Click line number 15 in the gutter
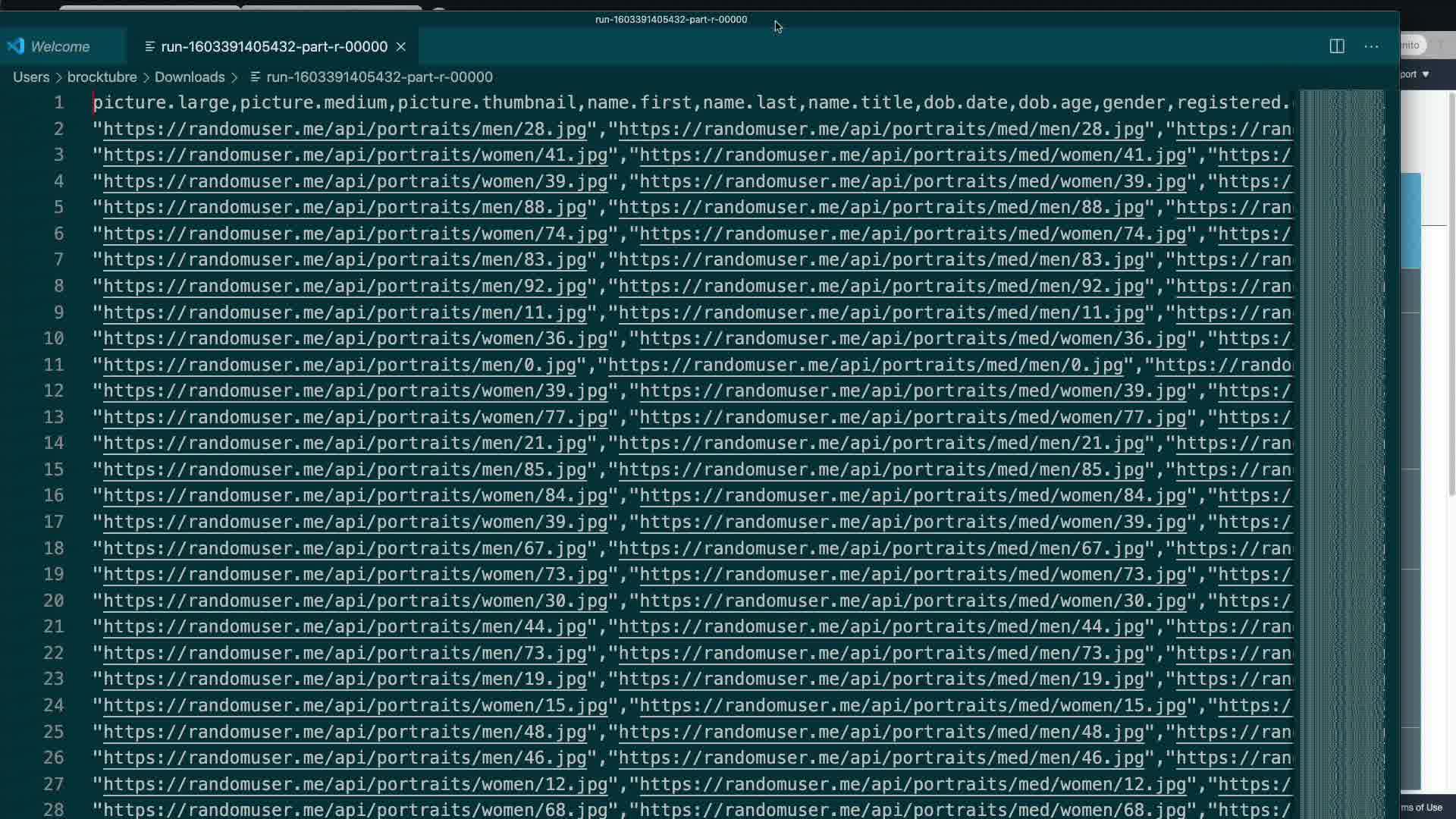Image resolution: width=1456 pixels, height=819 pixels. 53,469
